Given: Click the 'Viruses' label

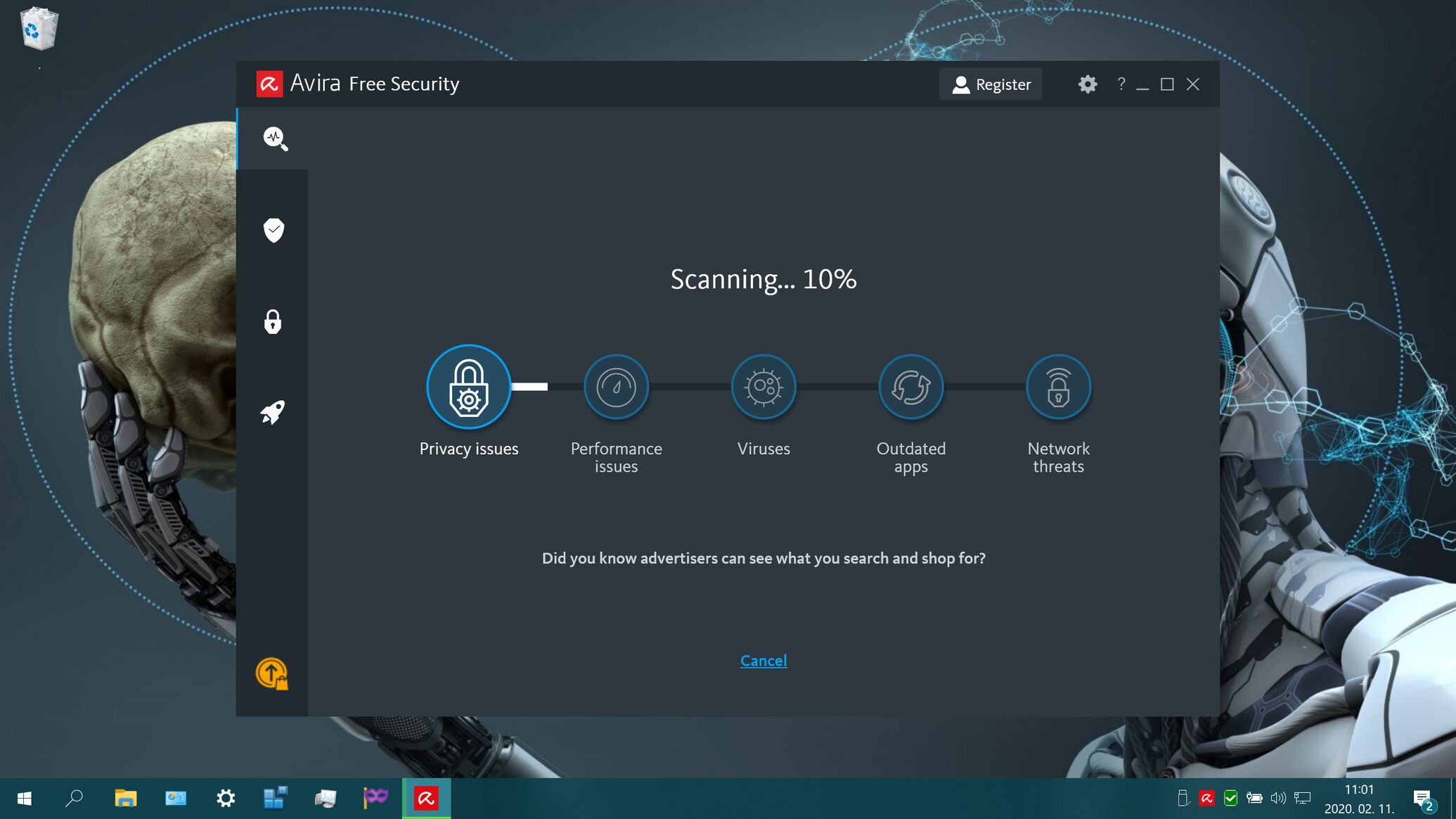Looking at the screenshot, I should click(x=764, y=449).
